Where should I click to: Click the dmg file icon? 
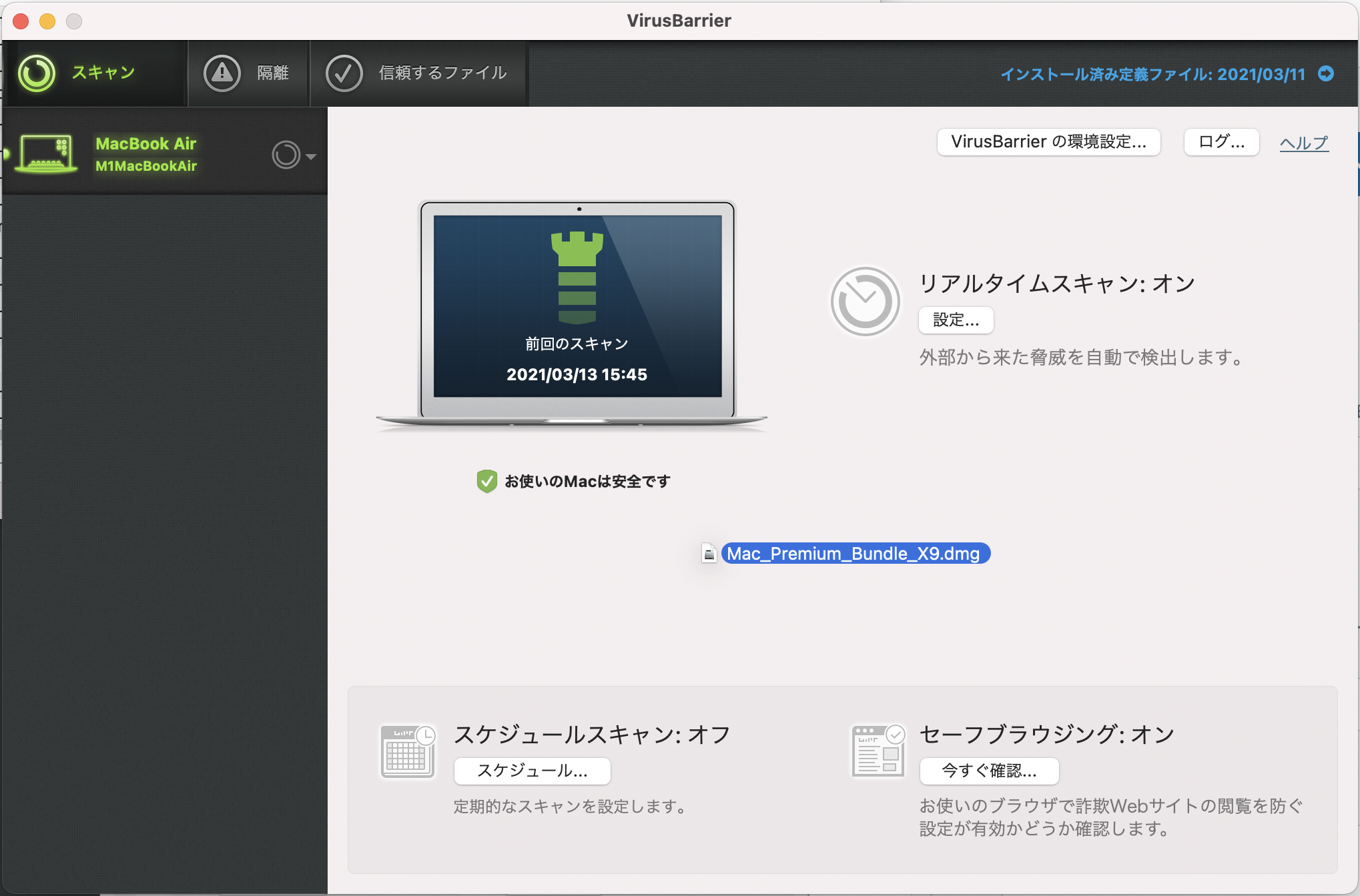pyautogui.click(x=709, y=554)
